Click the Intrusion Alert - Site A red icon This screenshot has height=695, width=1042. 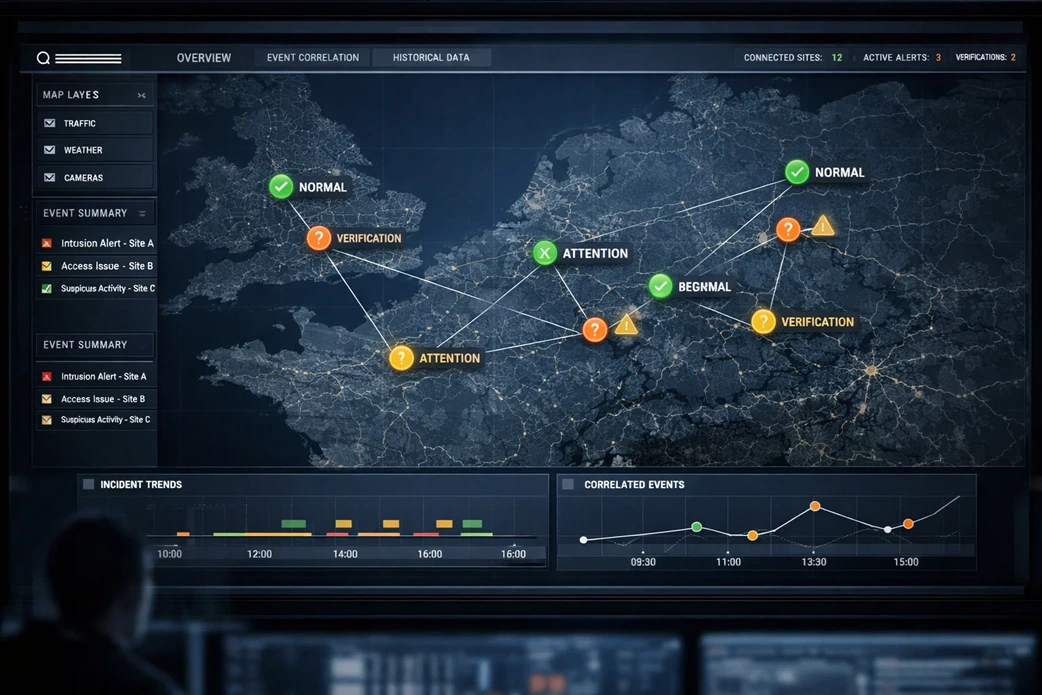pos(45,243)
